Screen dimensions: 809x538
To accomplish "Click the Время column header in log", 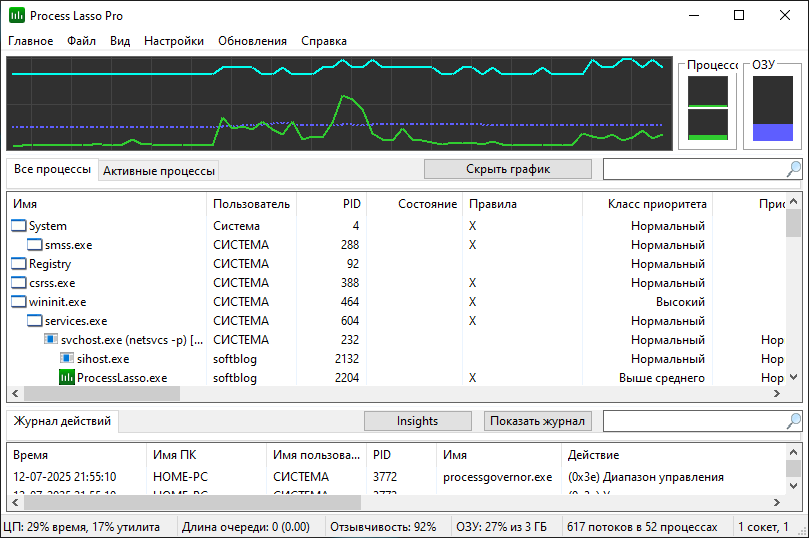I will [77, 455].
